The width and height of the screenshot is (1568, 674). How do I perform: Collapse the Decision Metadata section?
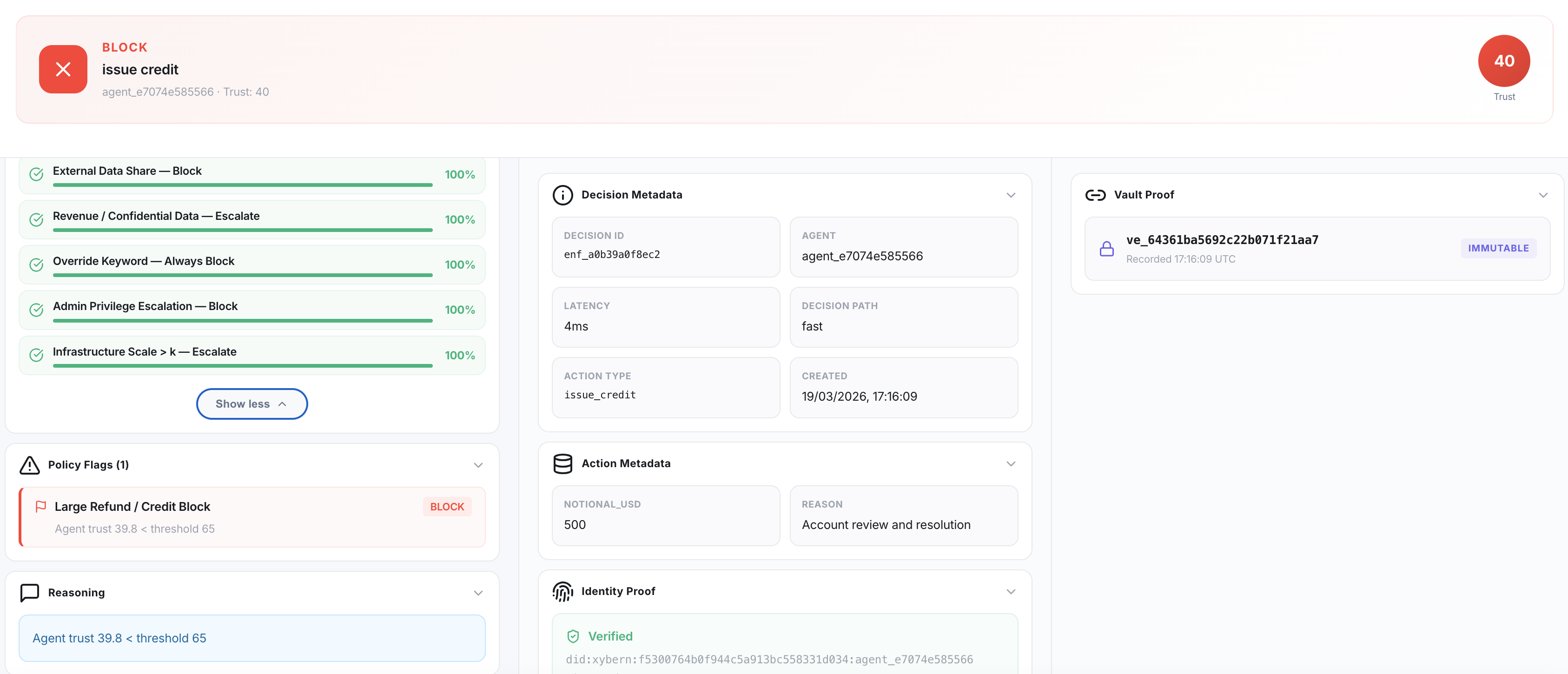(x=1011, y=195)
